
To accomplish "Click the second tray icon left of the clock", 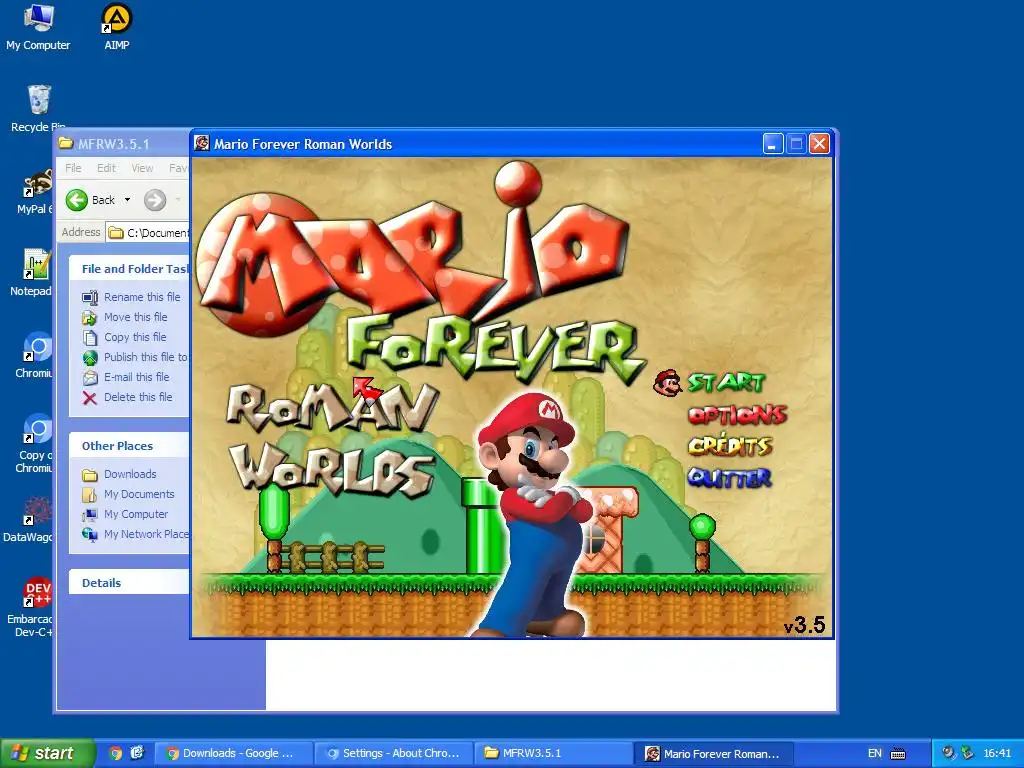I will [x=967, y=753].
